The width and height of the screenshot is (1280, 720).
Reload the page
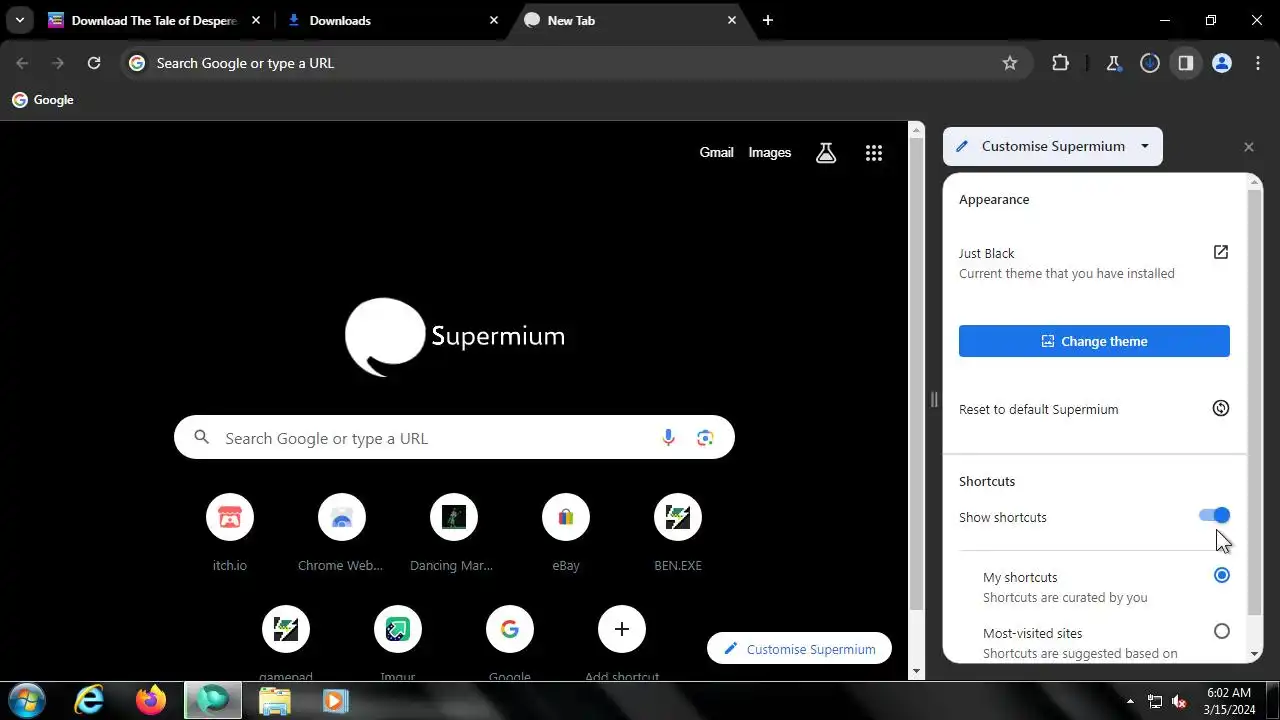(94, 63)
